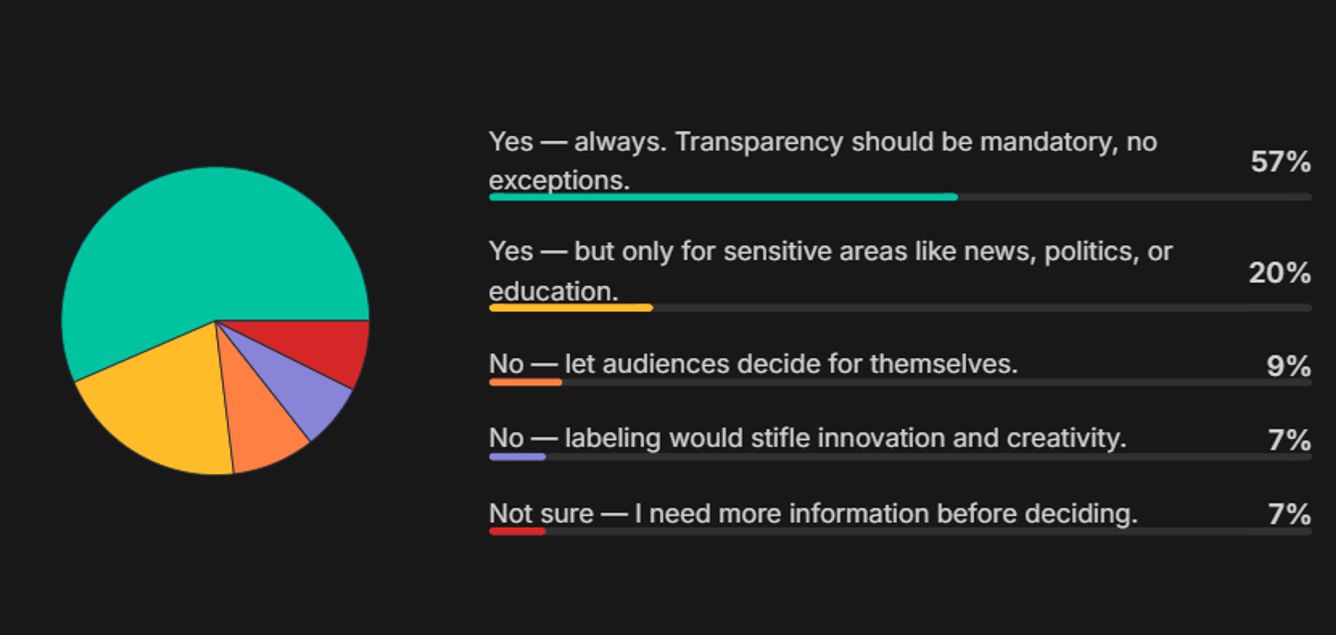Click the 7% next to the Not sure option
The height and width of the screenshot is (635, 1336).
1289,514
